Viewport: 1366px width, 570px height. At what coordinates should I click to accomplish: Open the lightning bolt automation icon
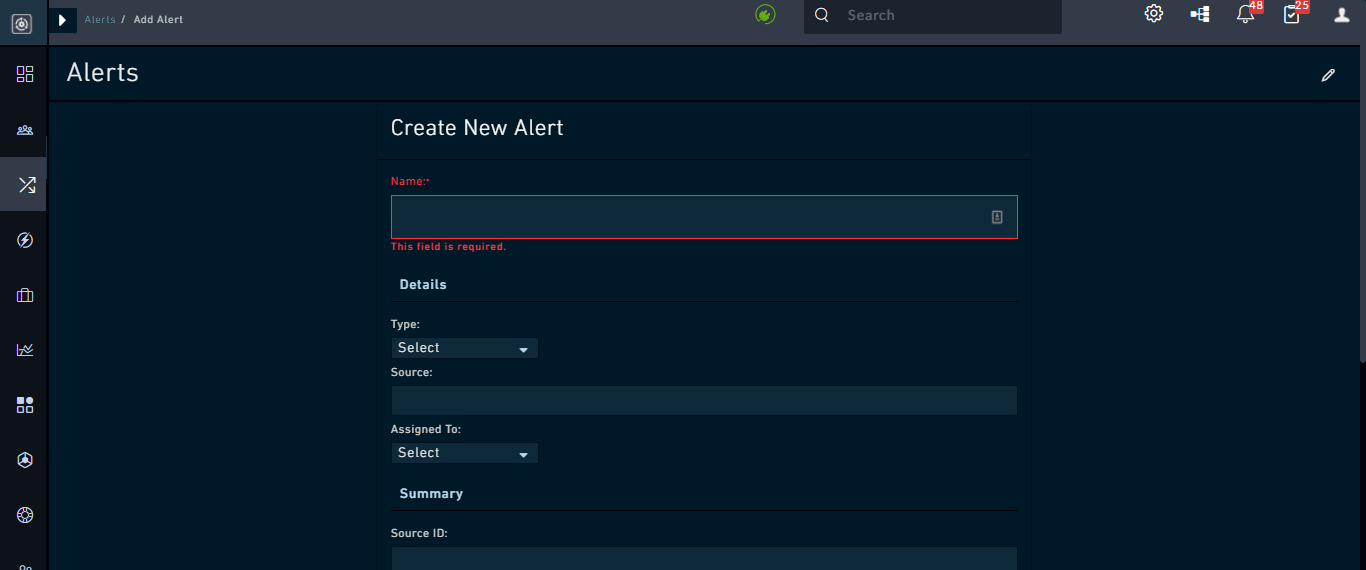coord(25,240)
